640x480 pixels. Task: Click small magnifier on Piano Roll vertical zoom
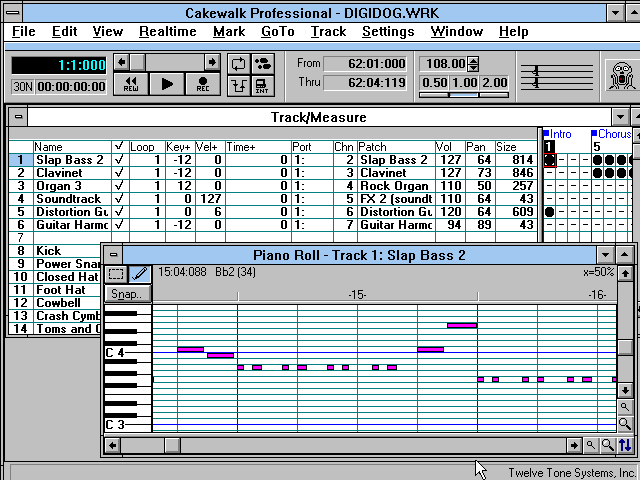tap(625, 407)
